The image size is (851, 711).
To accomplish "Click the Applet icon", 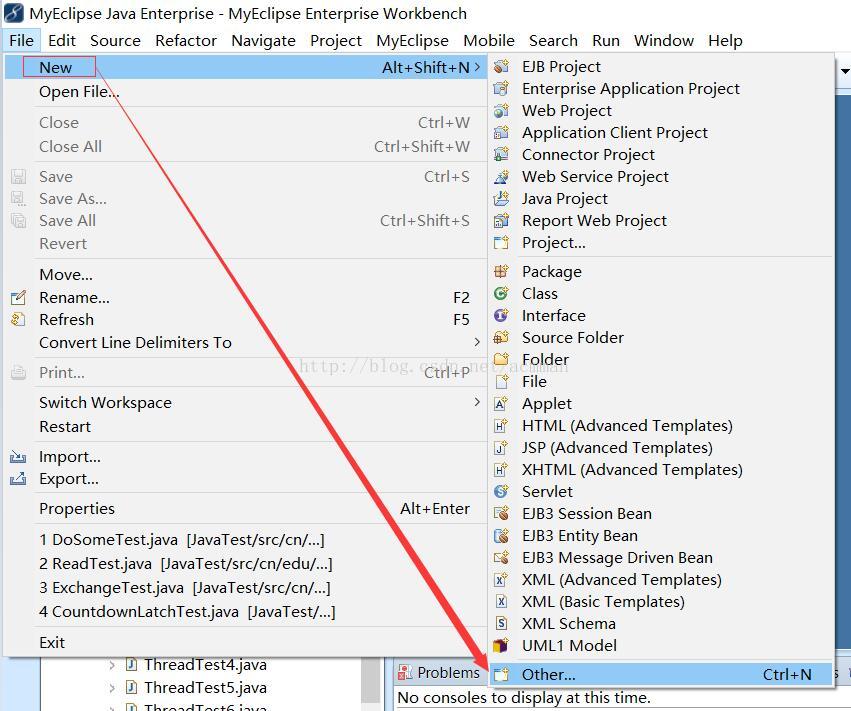I will coord(501,404).
